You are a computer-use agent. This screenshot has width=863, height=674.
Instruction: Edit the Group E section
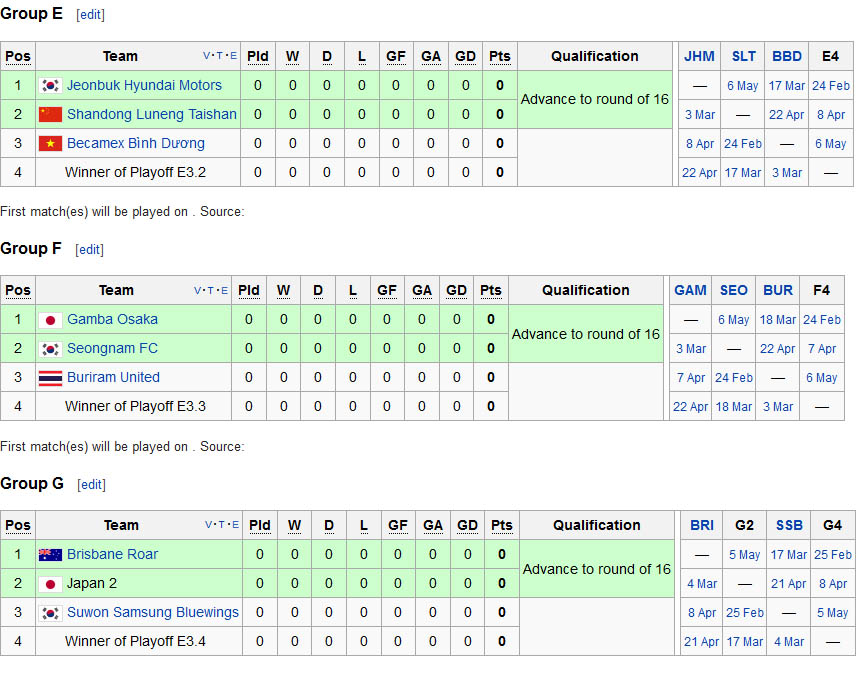90,15
